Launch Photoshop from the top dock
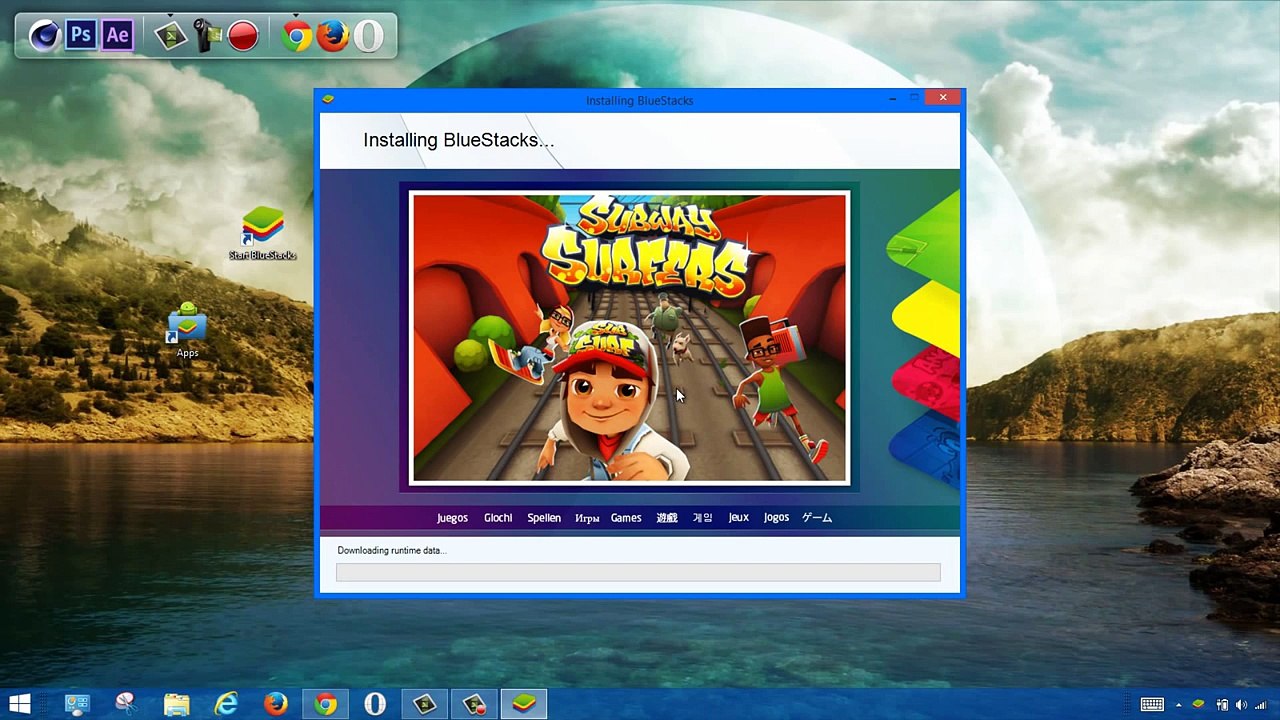This screenshot has width=1280, height=720. pos(81,36)
